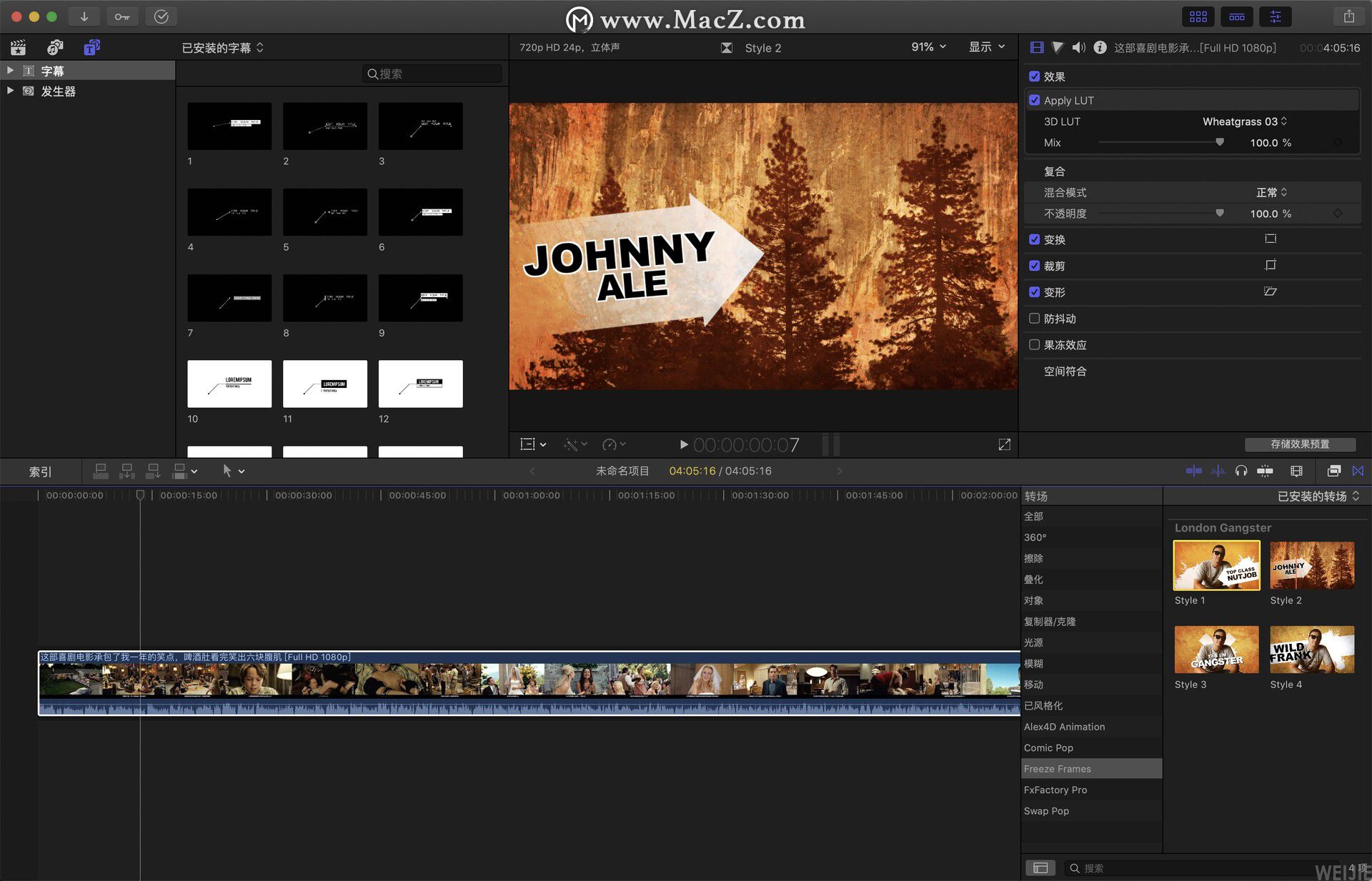Select the info inspector icon
Viewport: 1372px width, 881px height.
(x=1100, y=48)
